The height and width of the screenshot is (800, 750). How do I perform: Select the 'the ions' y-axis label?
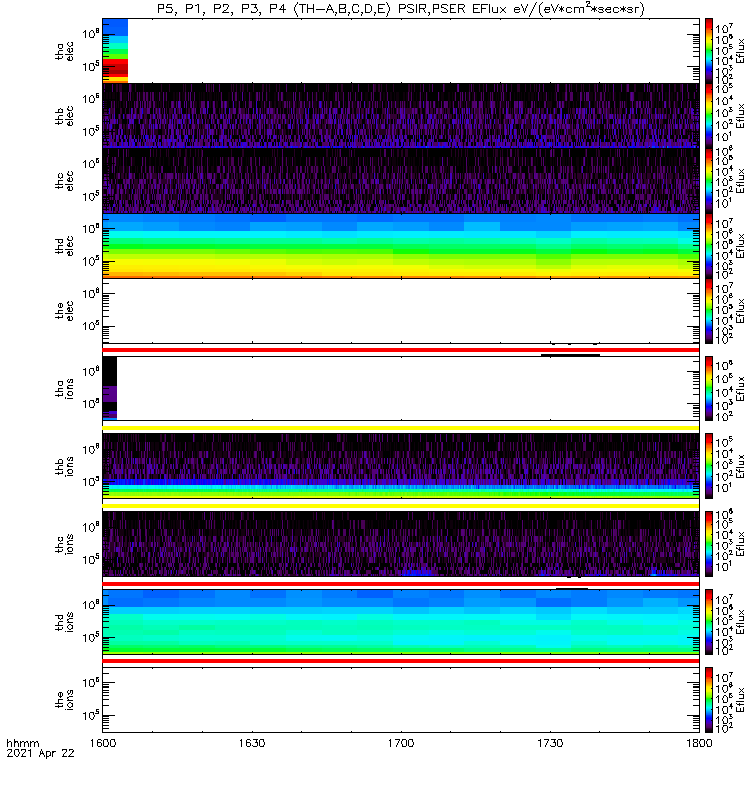pos(64,699)
